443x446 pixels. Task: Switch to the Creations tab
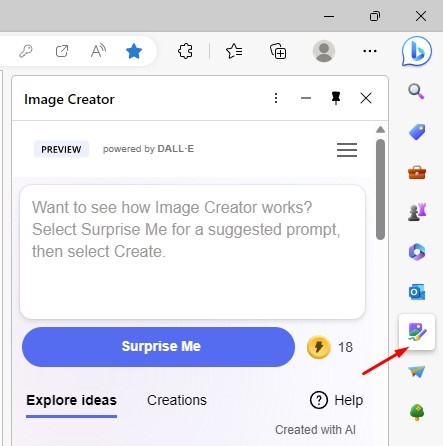(177, 400)
